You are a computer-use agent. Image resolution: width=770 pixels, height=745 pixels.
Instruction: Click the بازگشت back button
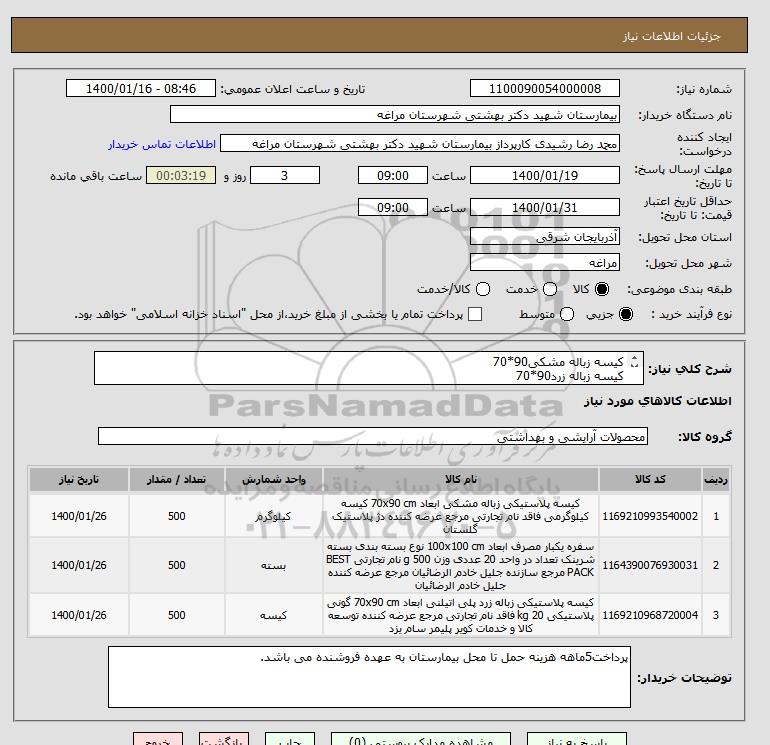[224, 739]
